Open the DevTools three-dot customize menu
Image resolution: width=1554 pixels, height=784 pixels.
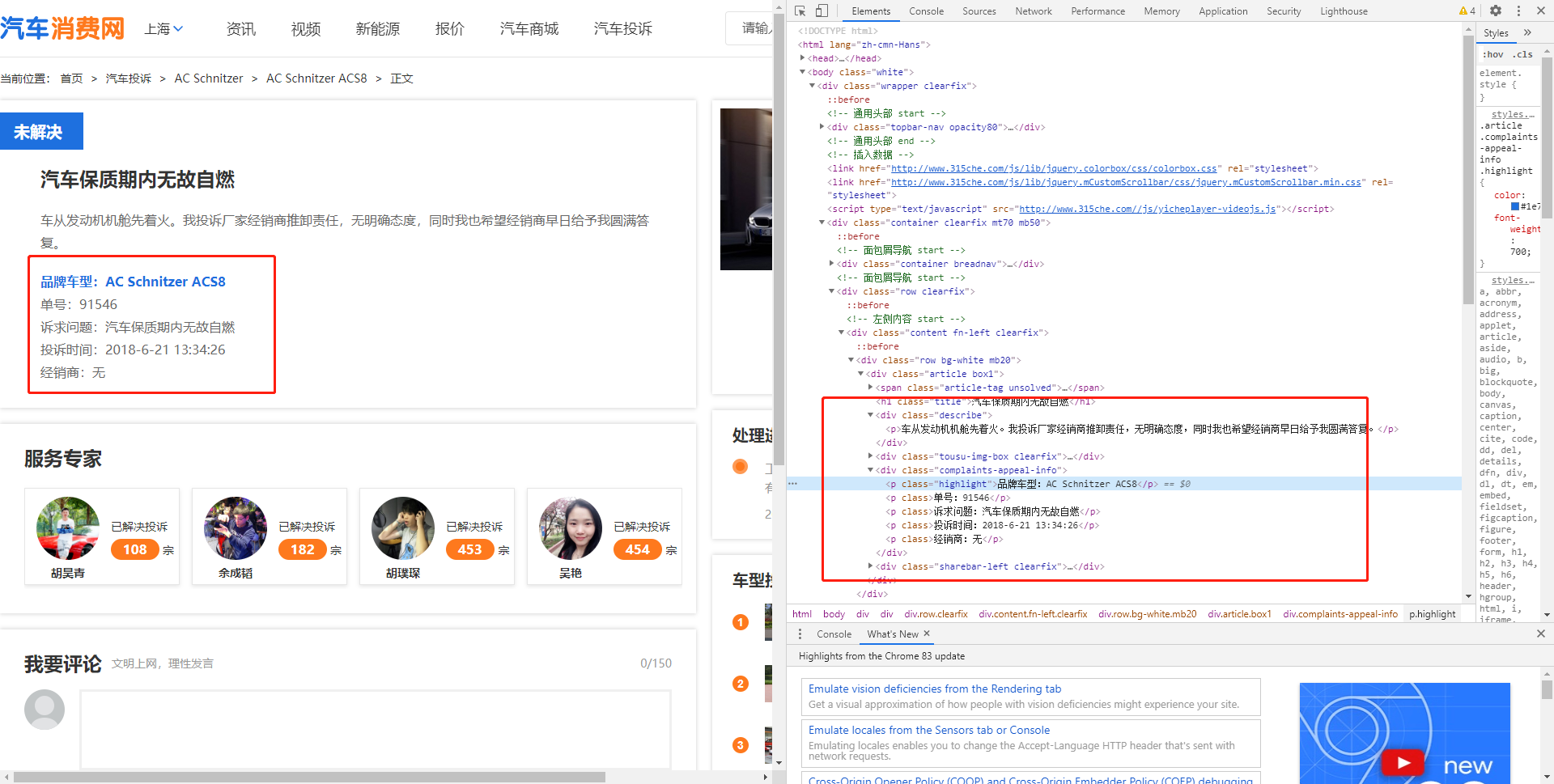click(x=1518, y=11)
